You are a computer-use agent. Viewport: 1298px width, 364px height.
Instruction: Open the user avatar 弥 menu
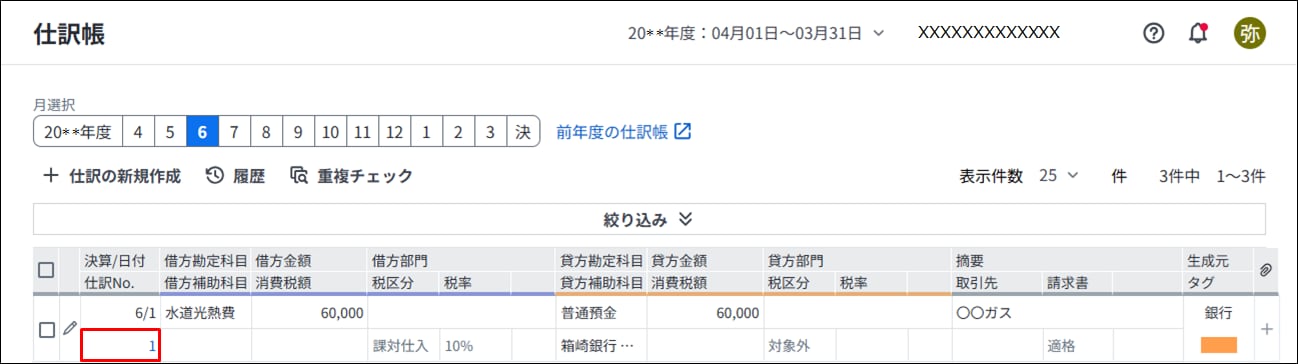point(1249,33)
